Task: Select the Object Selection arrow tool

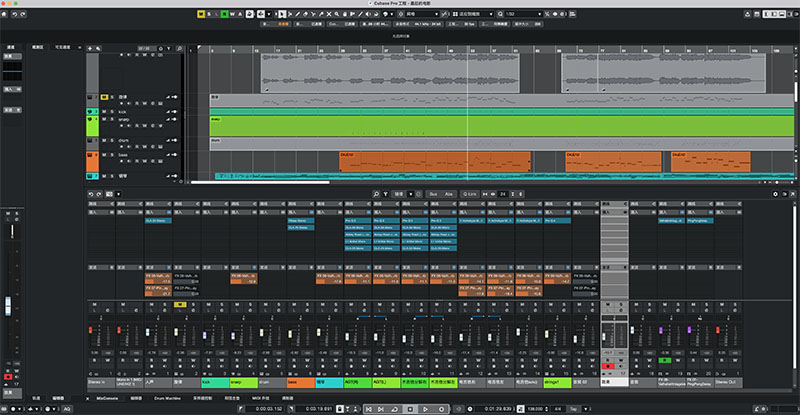Action: [x=282, y=14]
